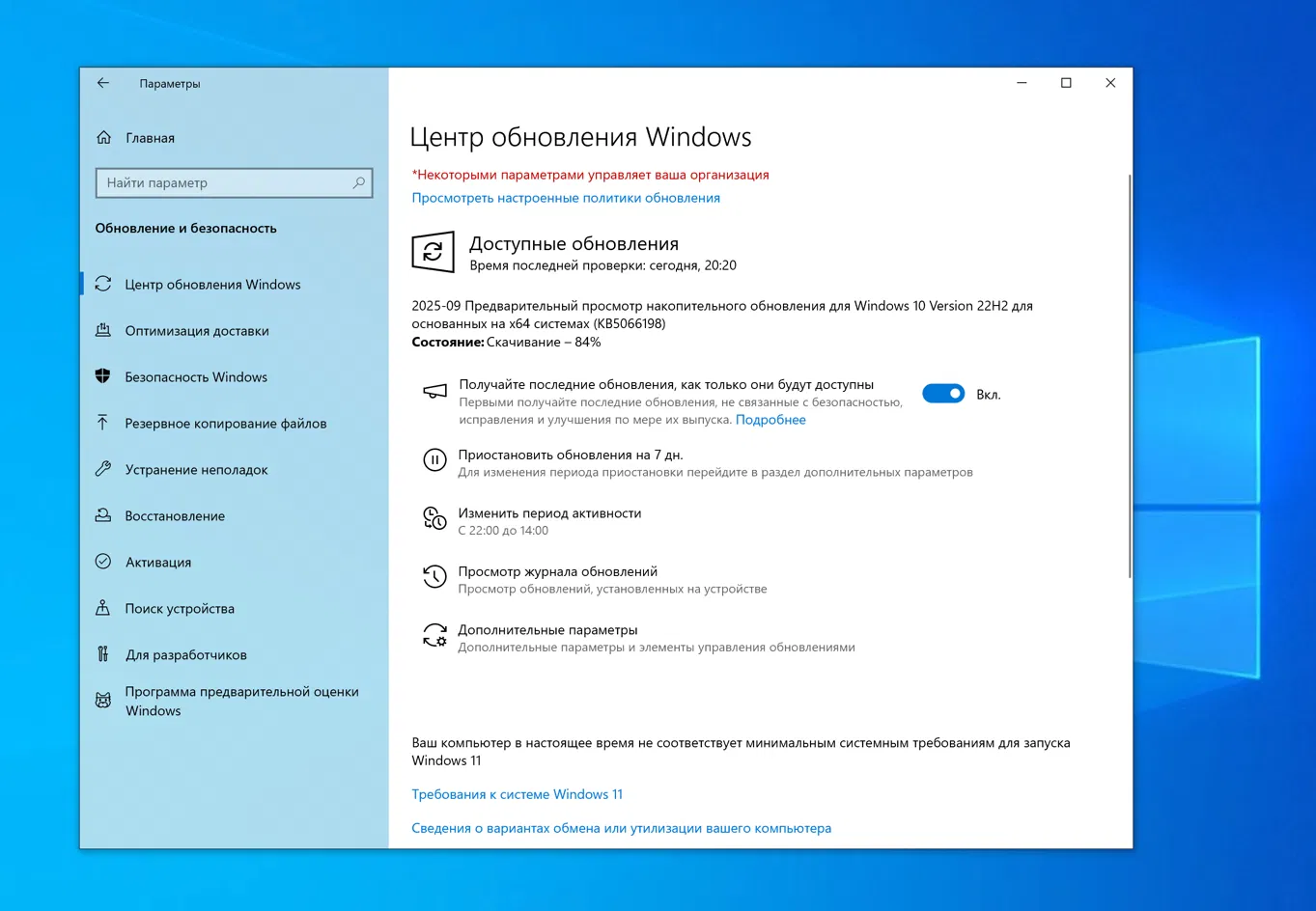Viewport: 1316px width, 911px height.
Task: Click the upload arrow icon for Резервное копирование файлов
Action: coord(103,423)
